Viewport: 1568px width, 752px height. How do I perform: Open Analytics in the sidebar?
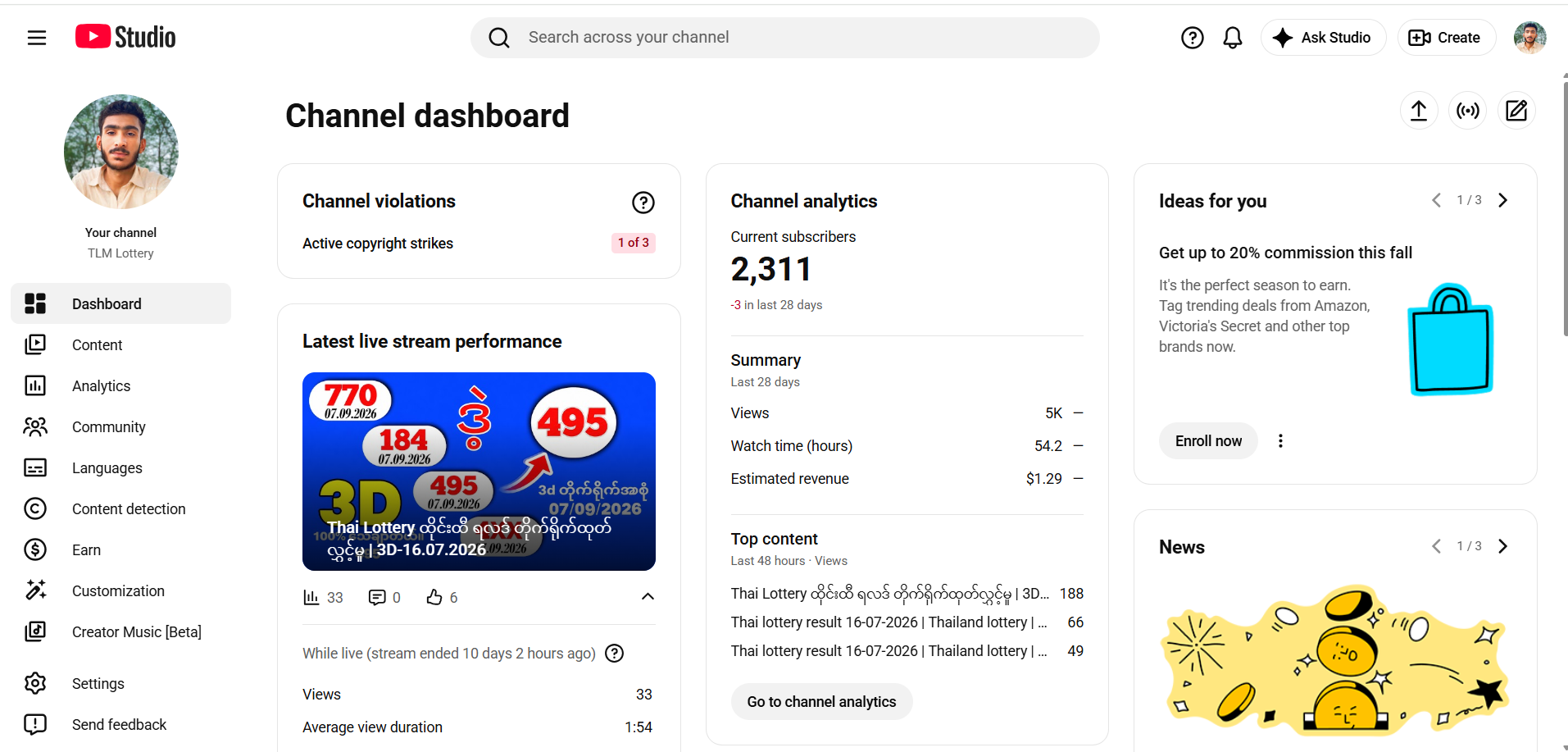121,386
